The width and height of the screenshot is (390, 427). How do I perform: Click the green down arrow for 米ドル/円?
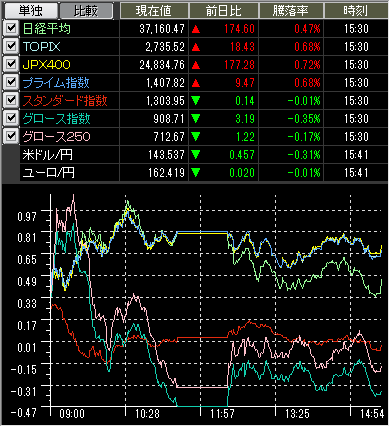click(196, 155)
